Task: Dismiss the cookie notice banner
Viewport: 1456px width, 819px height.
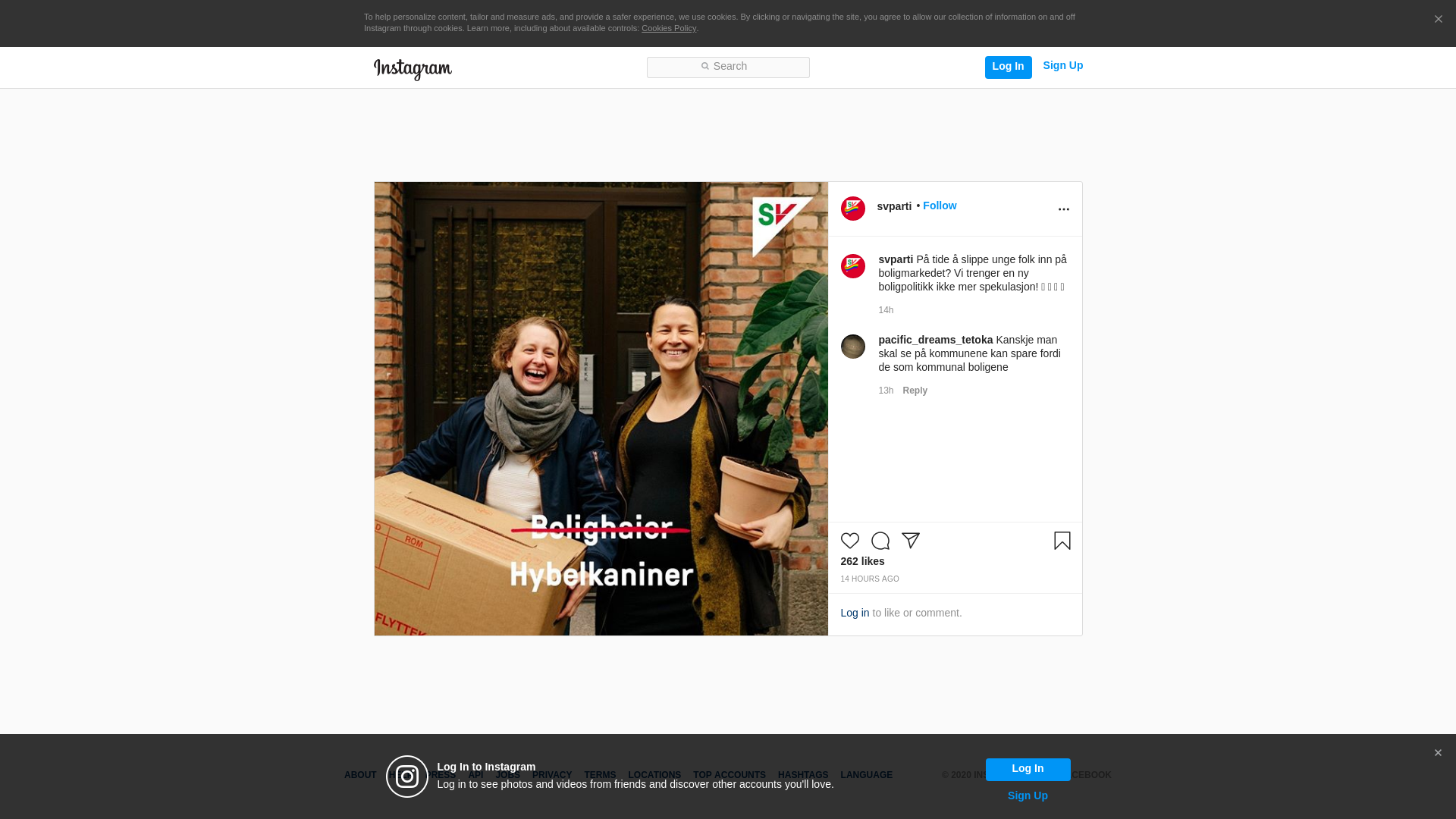Action: tap(1438, 20)
